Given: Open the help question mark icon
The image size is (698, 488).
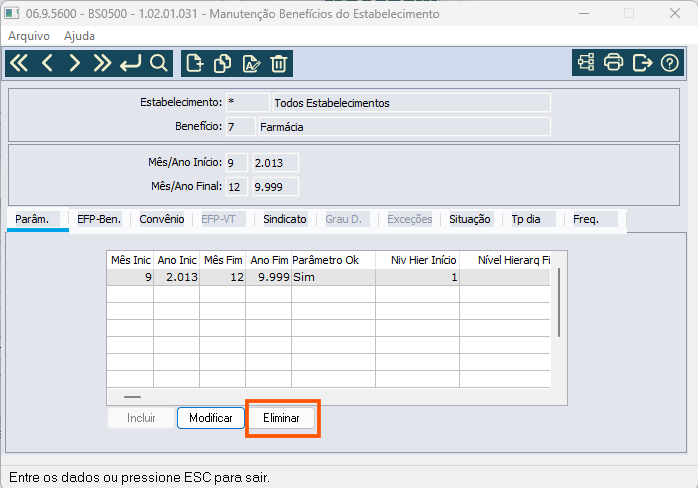Looking at the screenshot, I should pos(670,62).
